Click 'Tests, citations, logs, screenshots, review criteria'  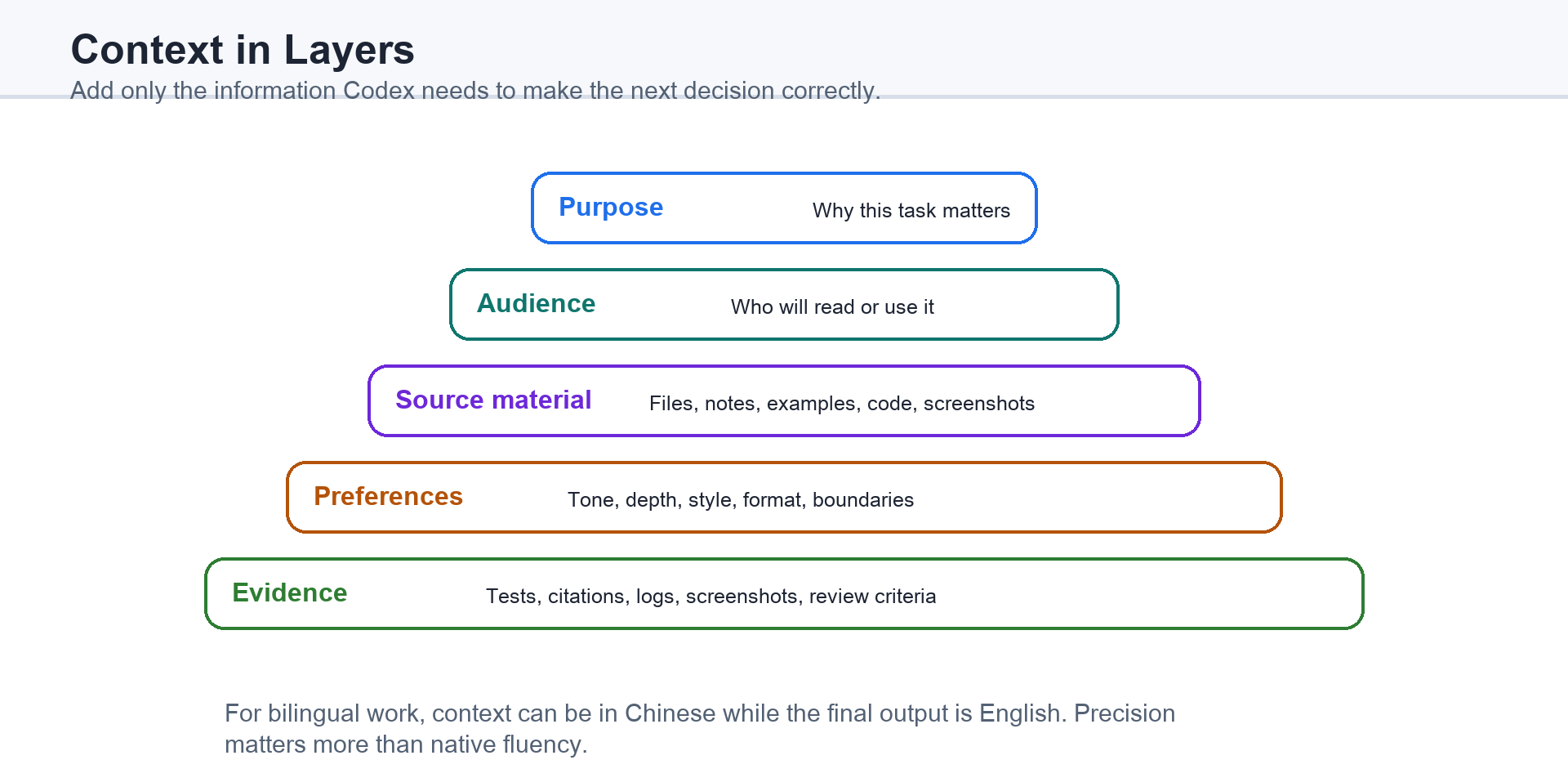tap(711, 597)
